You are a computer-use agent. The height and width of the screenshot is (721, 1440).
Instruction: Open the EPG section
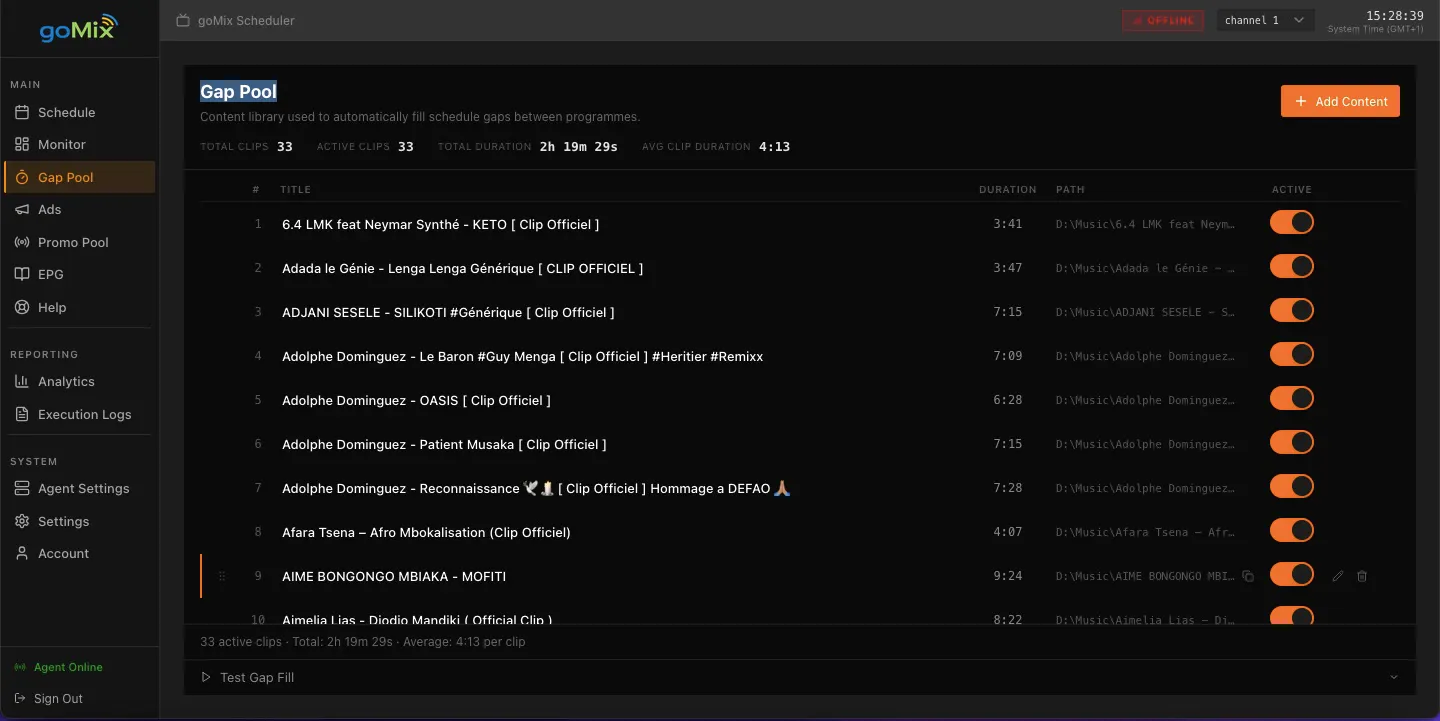point(79,274)
